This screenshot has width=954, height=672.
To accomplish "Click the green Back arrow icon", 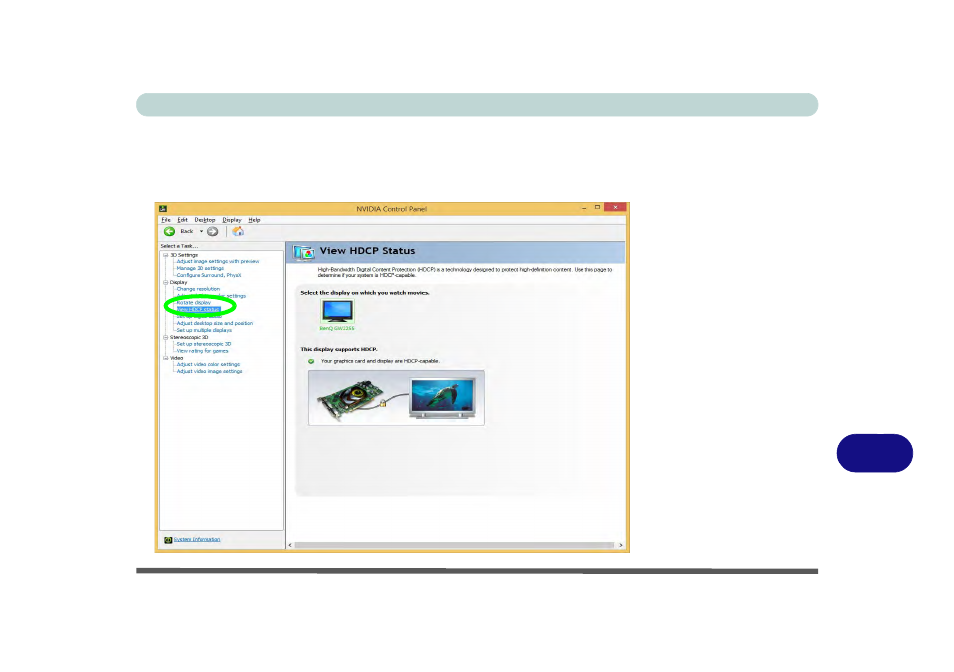I will click(169, 232).
